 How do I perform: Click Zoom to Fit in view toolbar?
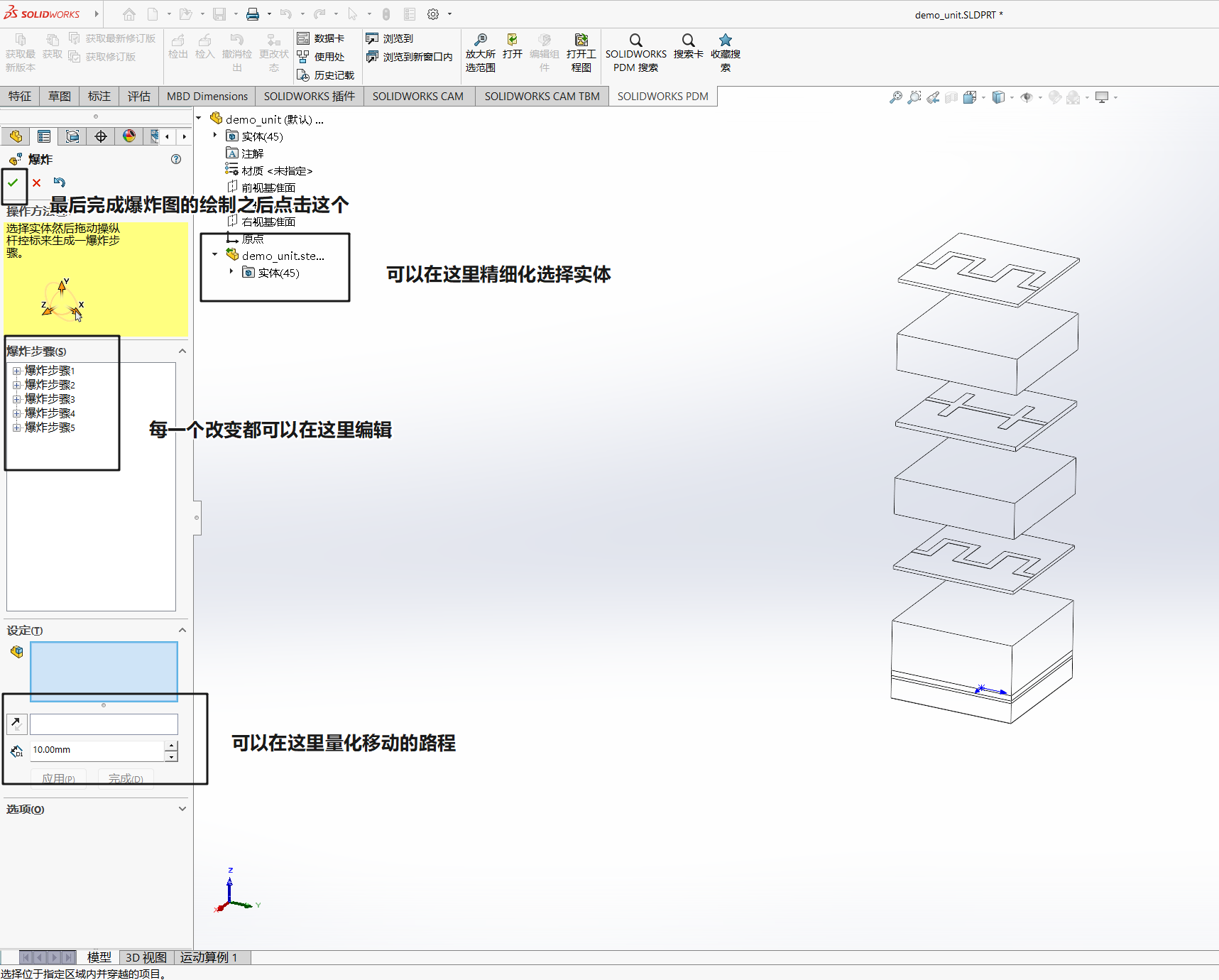[x=896, y=97]
